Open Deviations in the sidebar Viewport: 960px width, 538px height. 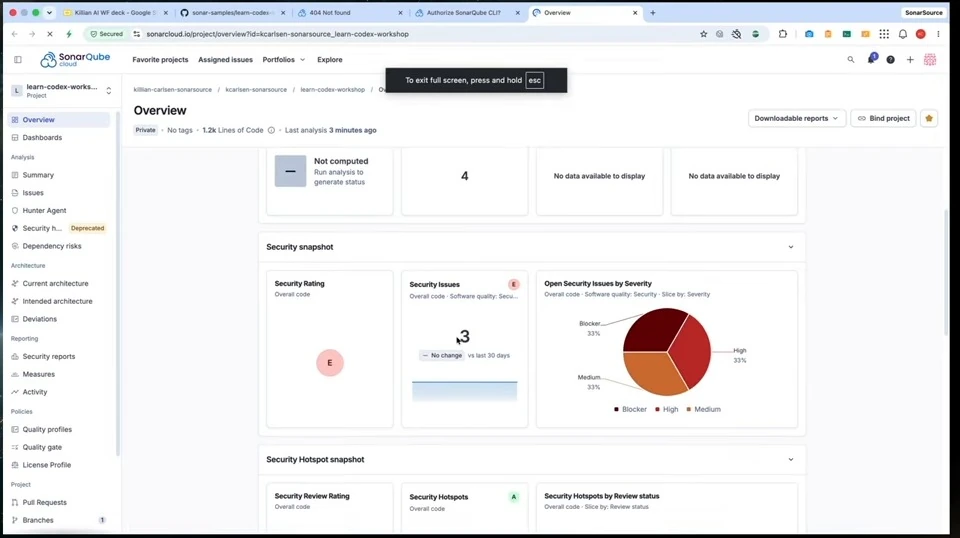59,319
